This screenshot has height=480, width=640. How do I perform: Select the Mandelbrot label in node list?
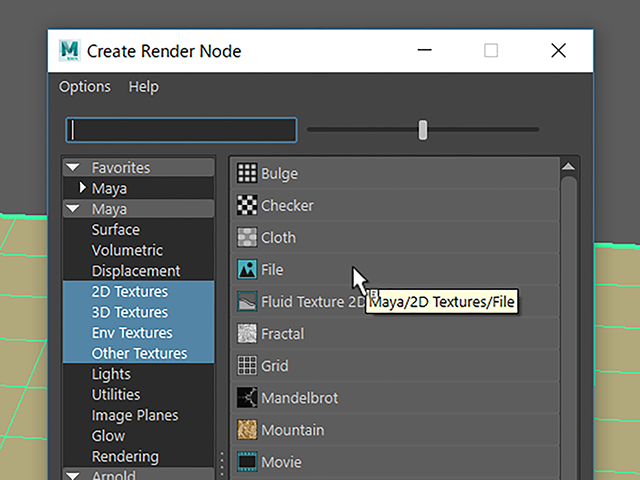pos(299,398)
